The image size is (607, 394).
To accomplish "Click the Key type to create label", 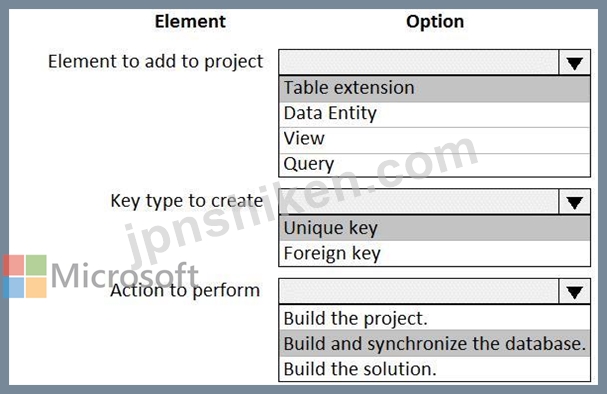I will coord(187,201).
